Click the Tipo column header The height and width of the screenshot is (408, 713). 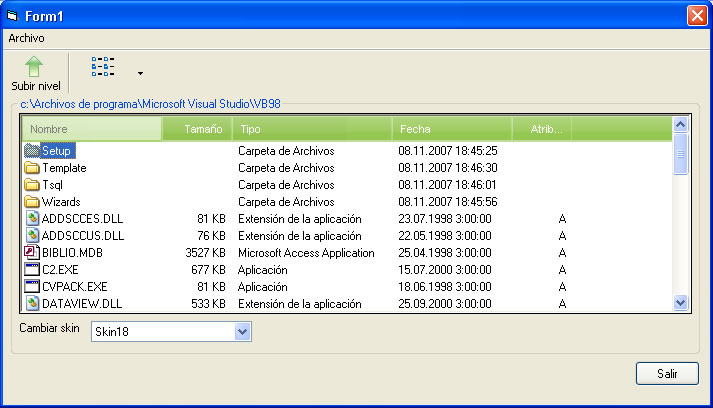(x=312, y=129)
